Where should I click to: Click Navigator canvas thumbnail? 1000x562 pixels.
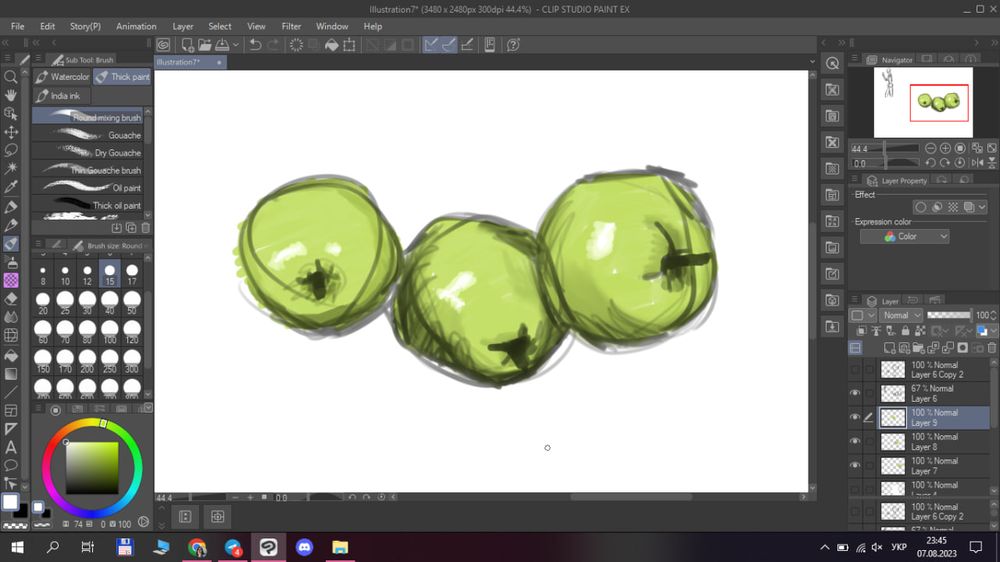click(x=923, y=102)
